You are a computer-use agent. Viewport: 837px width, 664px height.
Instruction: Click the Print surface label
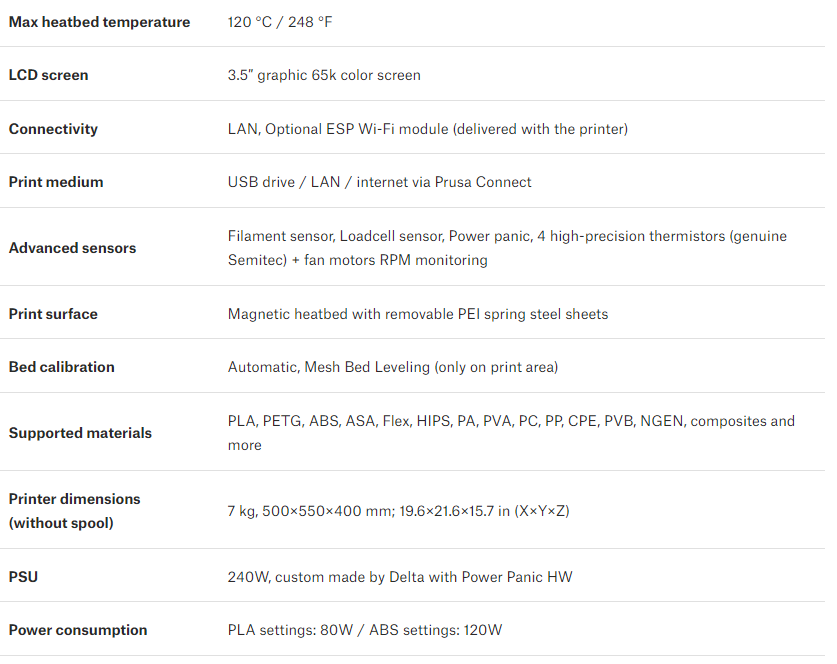coord(53,314)
